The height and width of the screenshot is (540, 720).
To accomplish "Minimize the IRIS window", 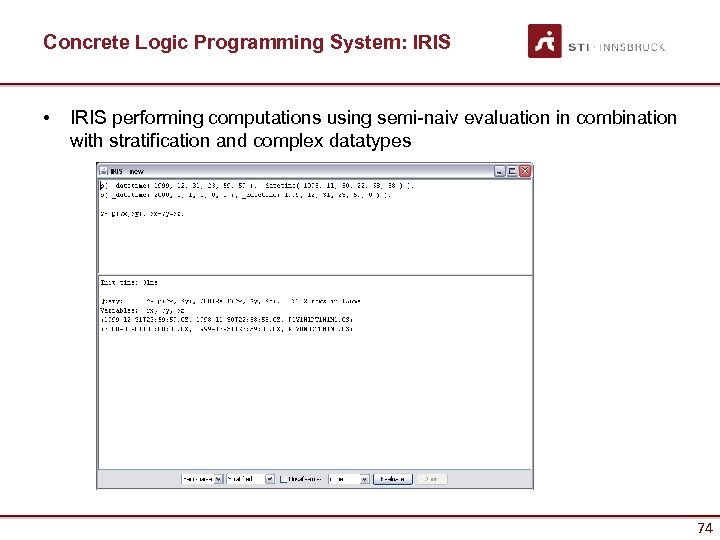I will coord(500,171).
